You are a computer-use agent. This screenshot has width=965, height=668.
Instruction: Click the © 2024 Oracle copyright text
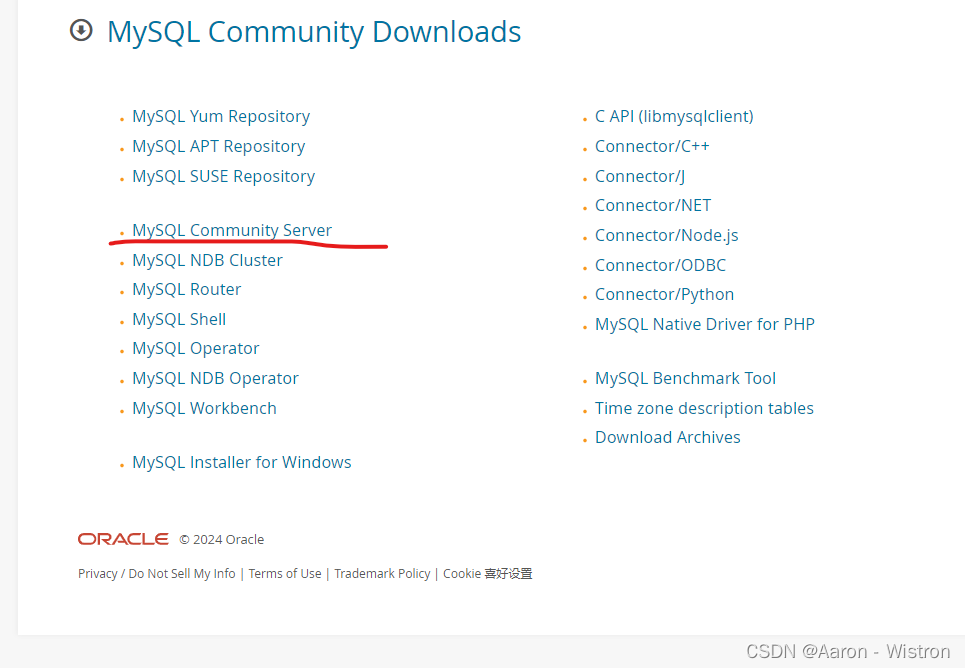(x=222, y=540)
